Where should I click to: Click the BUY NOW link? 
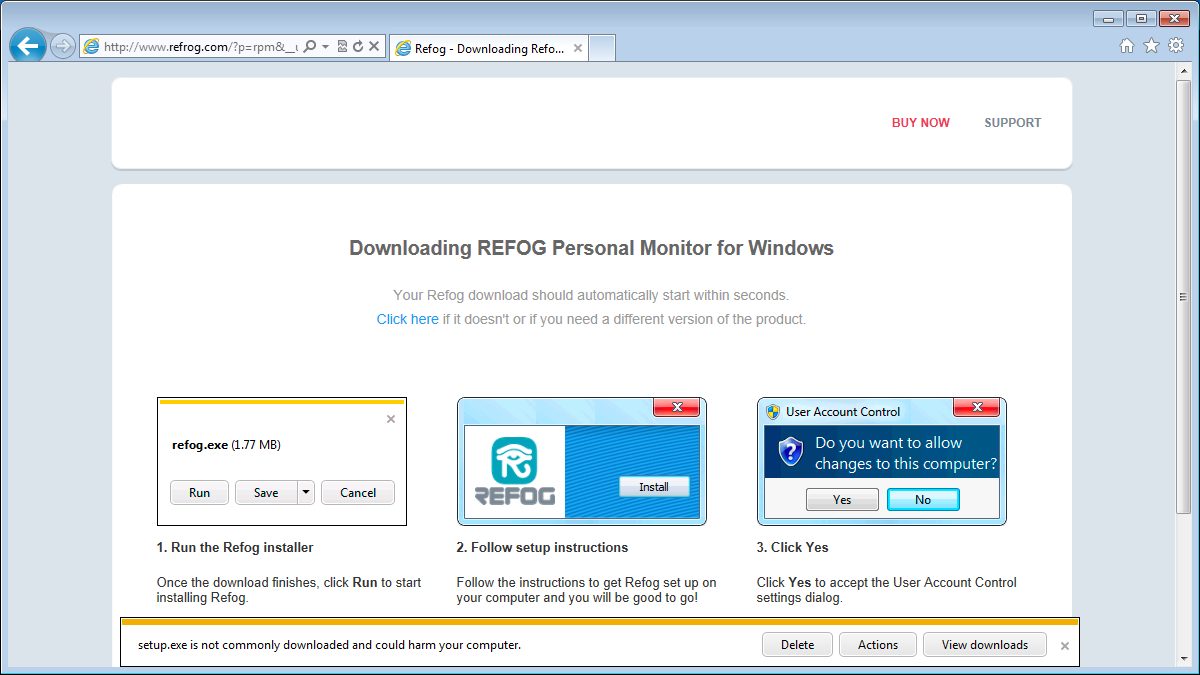921,123
